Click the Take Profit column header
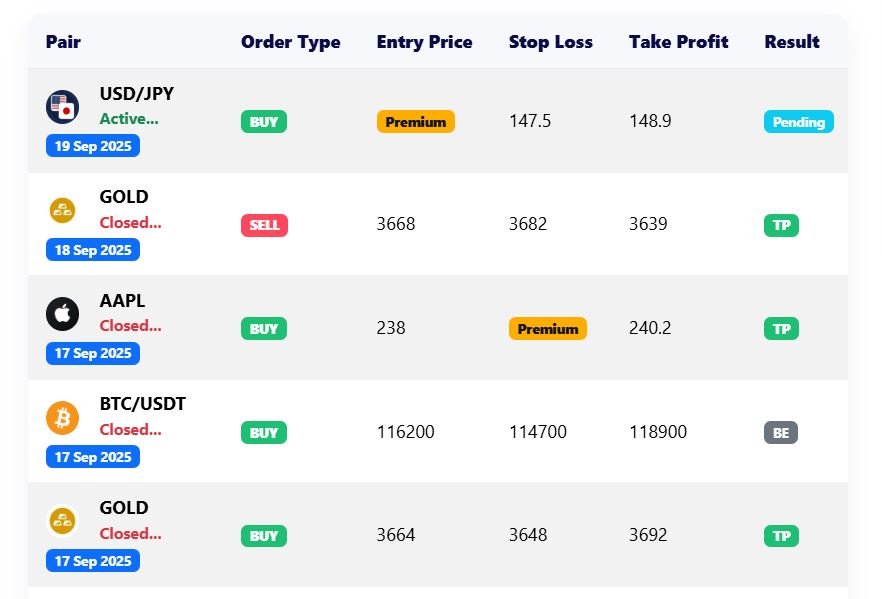Viewport: 882px width, 599px height. click(678, 42)
